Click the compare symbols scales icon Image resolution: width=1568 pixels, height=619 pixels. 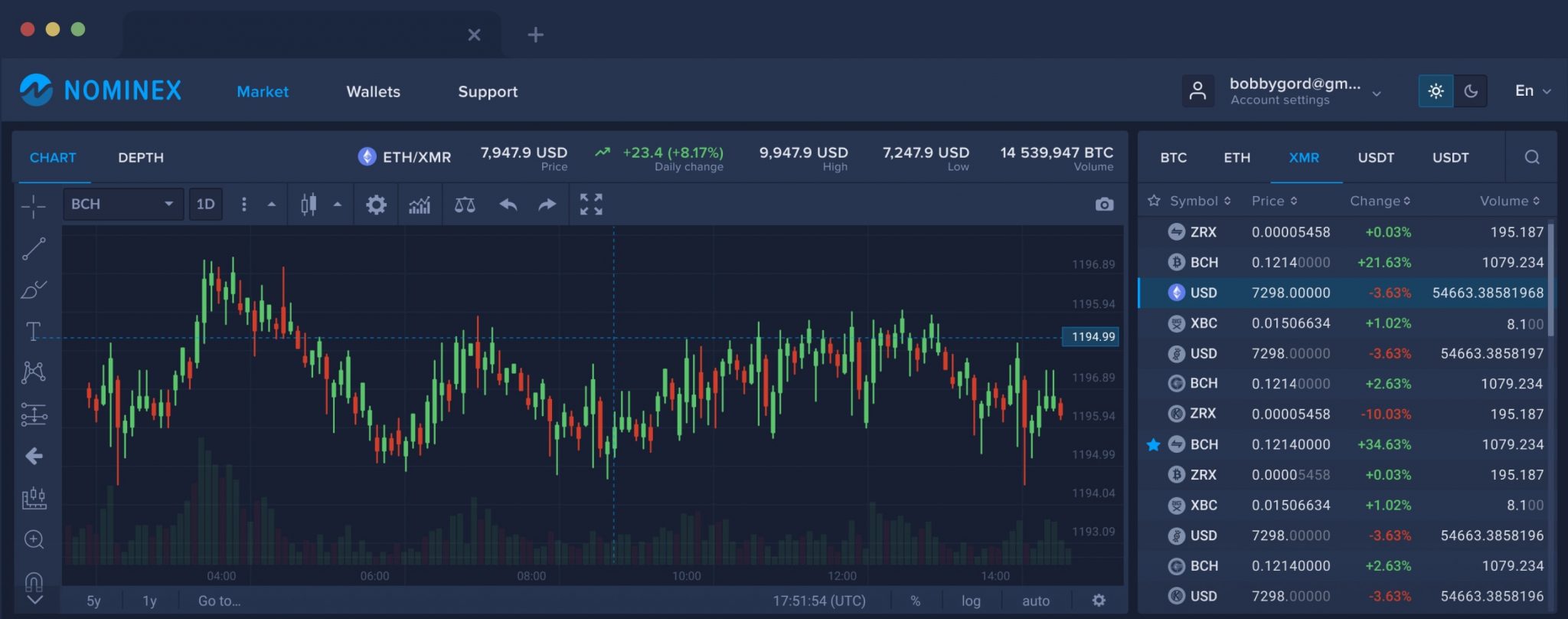click(465, 205)
